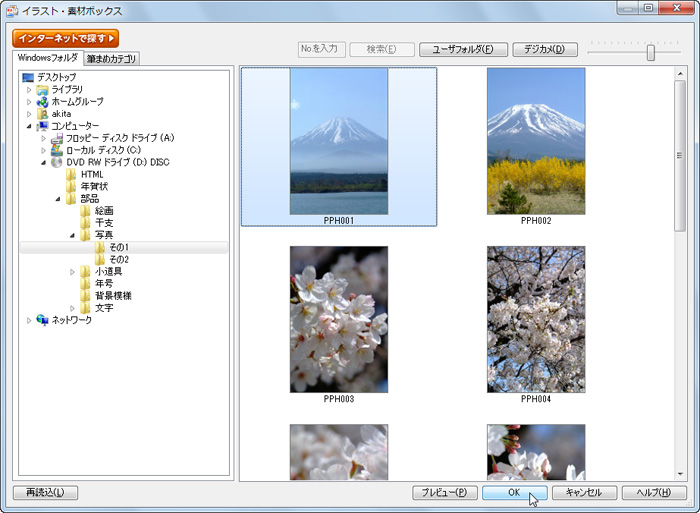Select the ネットワーク icon

[x=42, y=320]
